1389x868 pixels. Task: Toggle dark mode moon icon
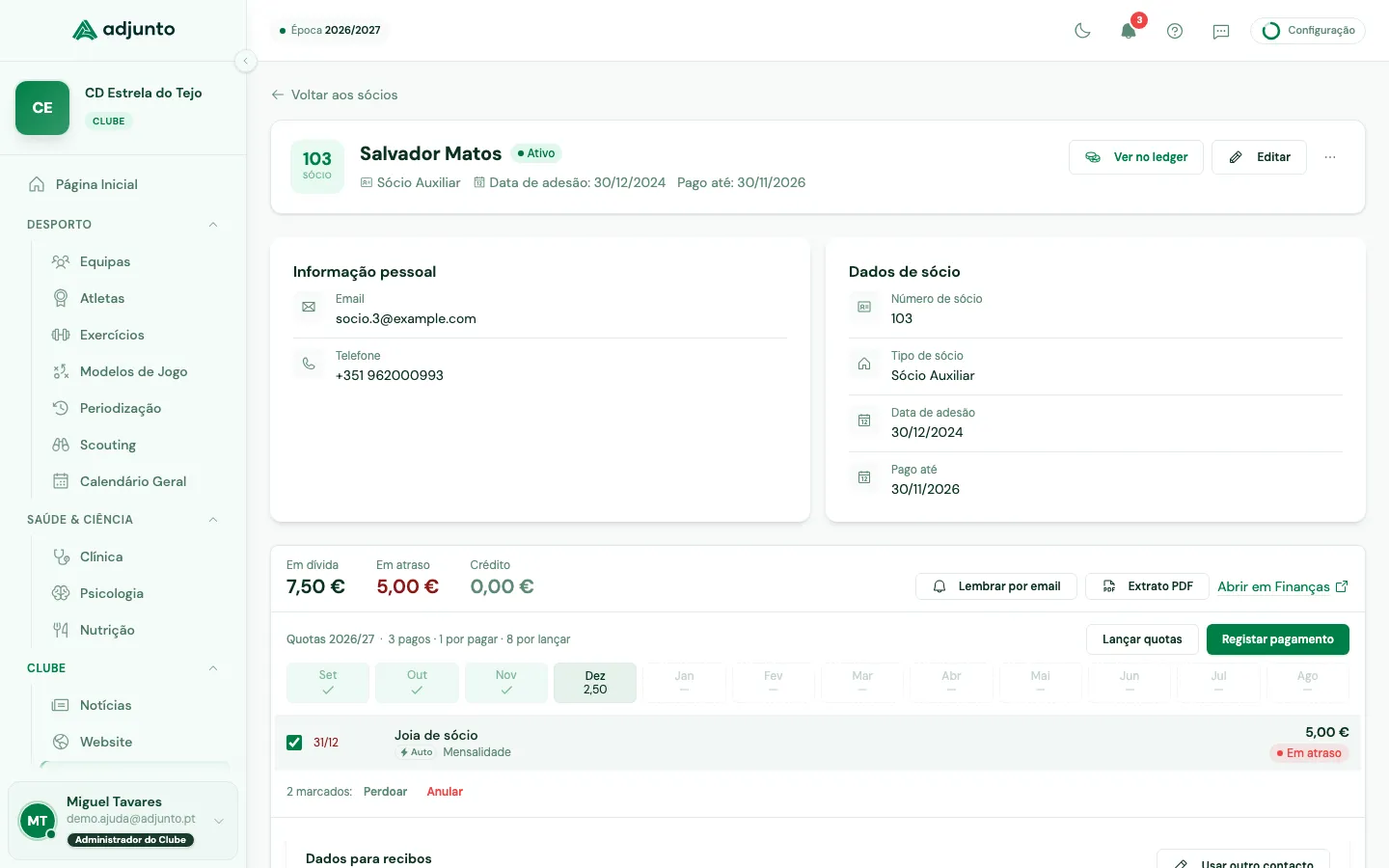pos(1082,31)
